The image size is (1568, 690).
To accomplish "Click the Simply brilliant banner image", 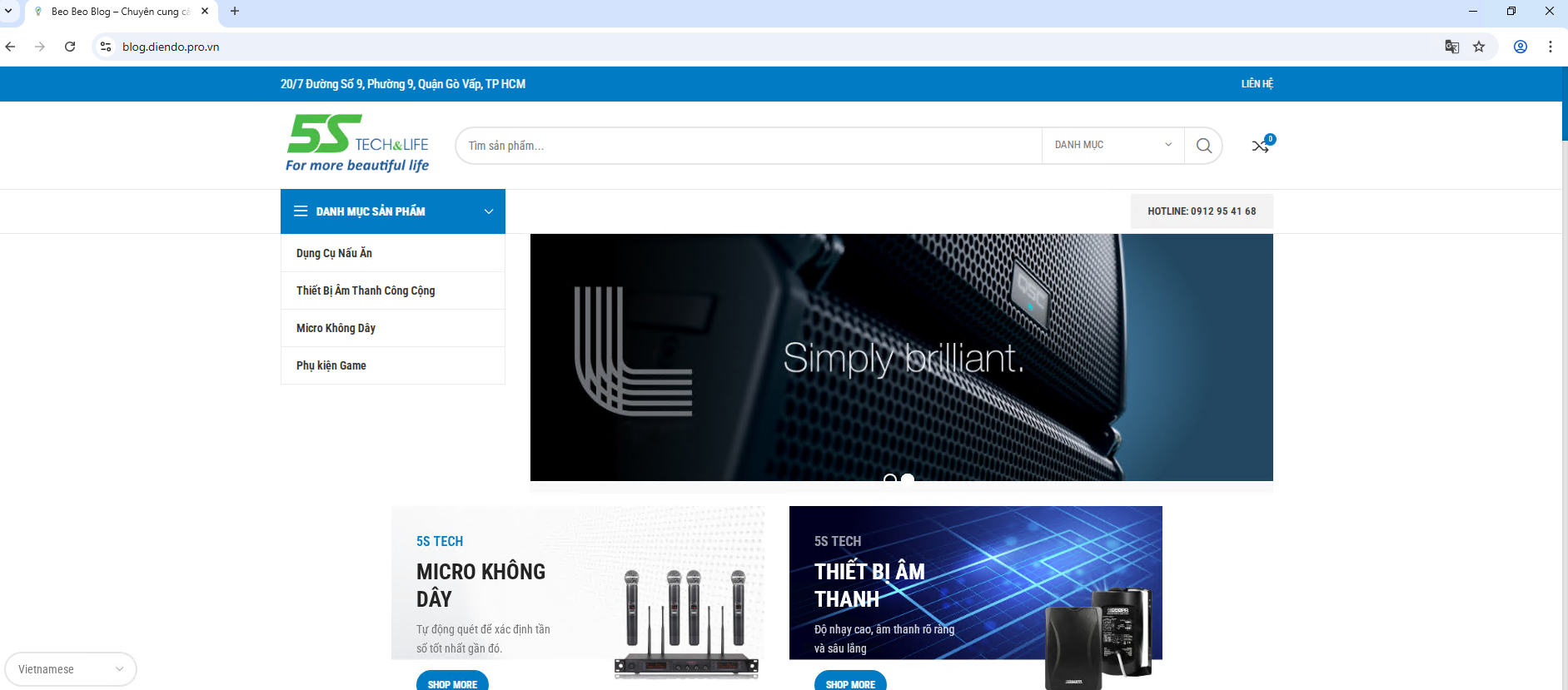I will pos(901,357).
